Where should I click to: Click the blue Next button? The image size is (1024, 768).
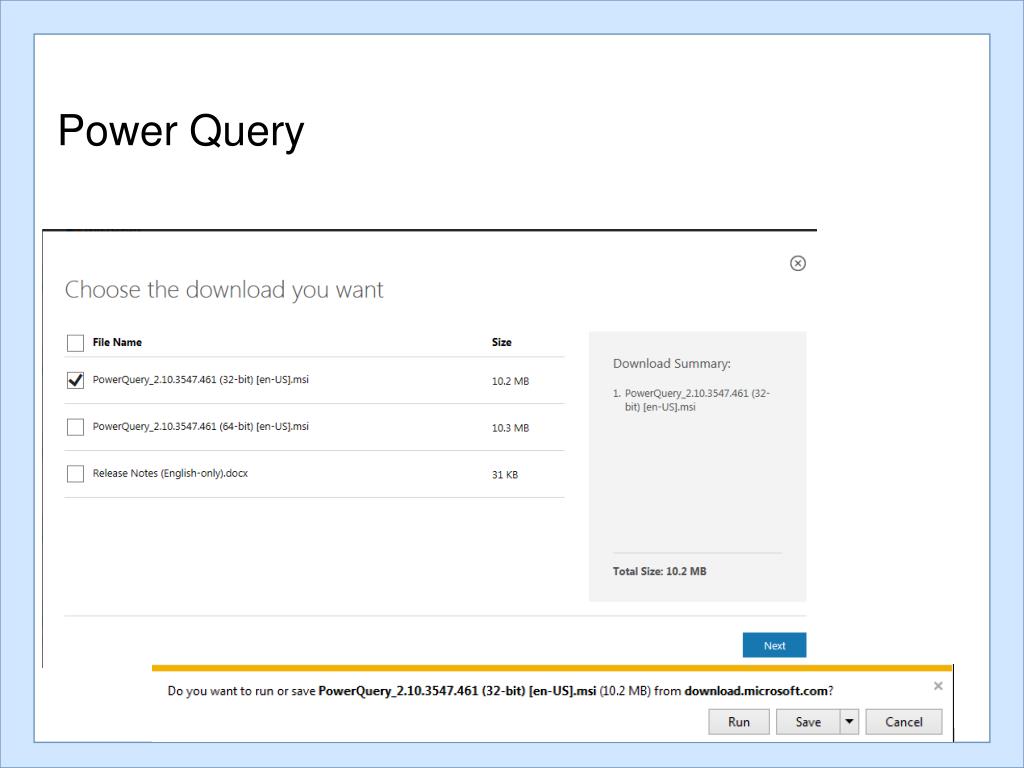coord(775,645)
